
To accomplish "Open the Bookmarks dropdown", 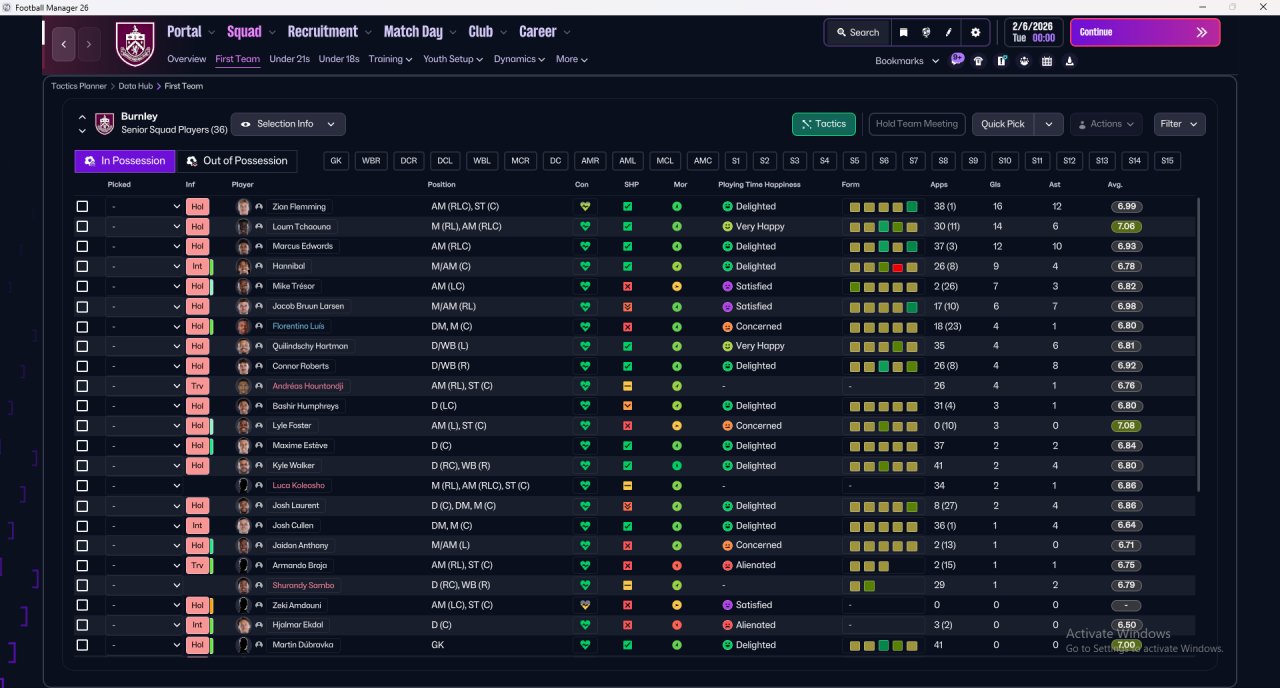I will point(907,61).
